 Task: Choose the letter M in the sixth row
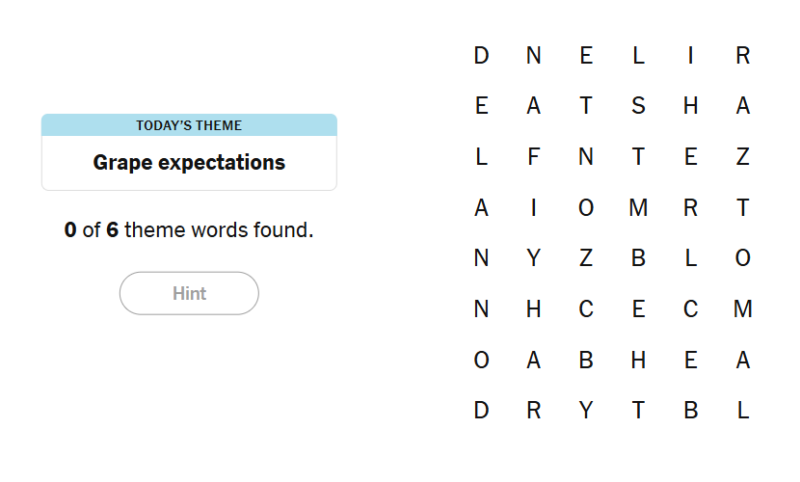742,310
